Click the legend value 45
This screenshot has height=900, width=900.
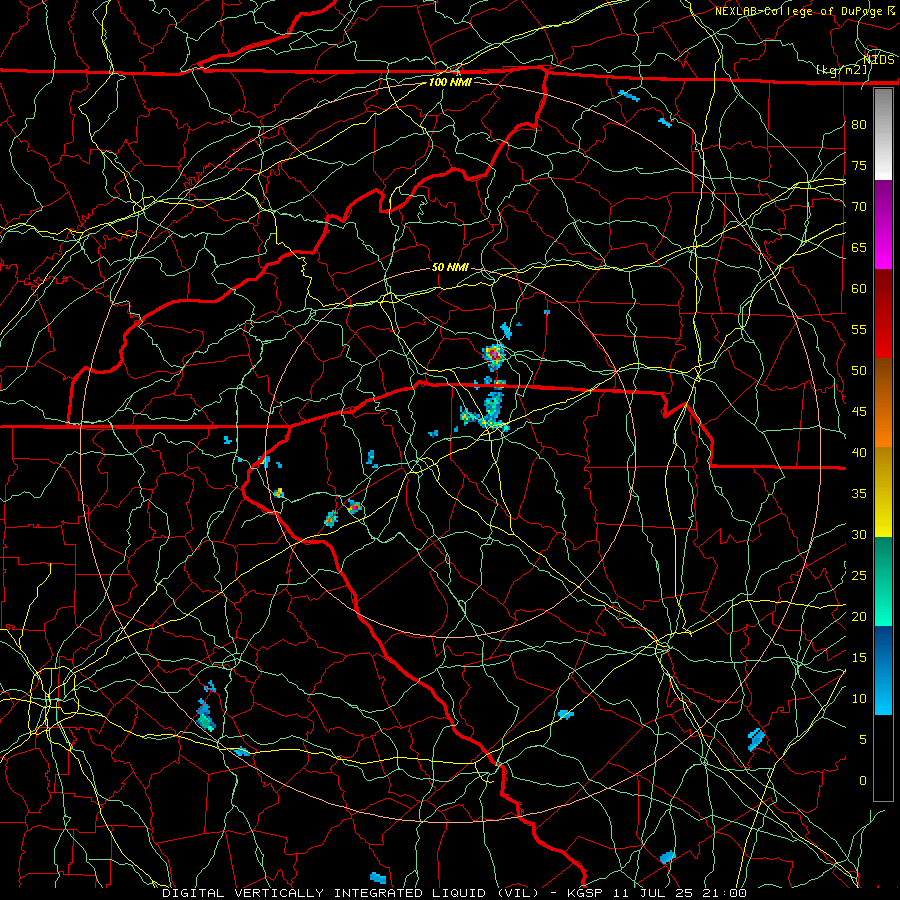point(859,412)
